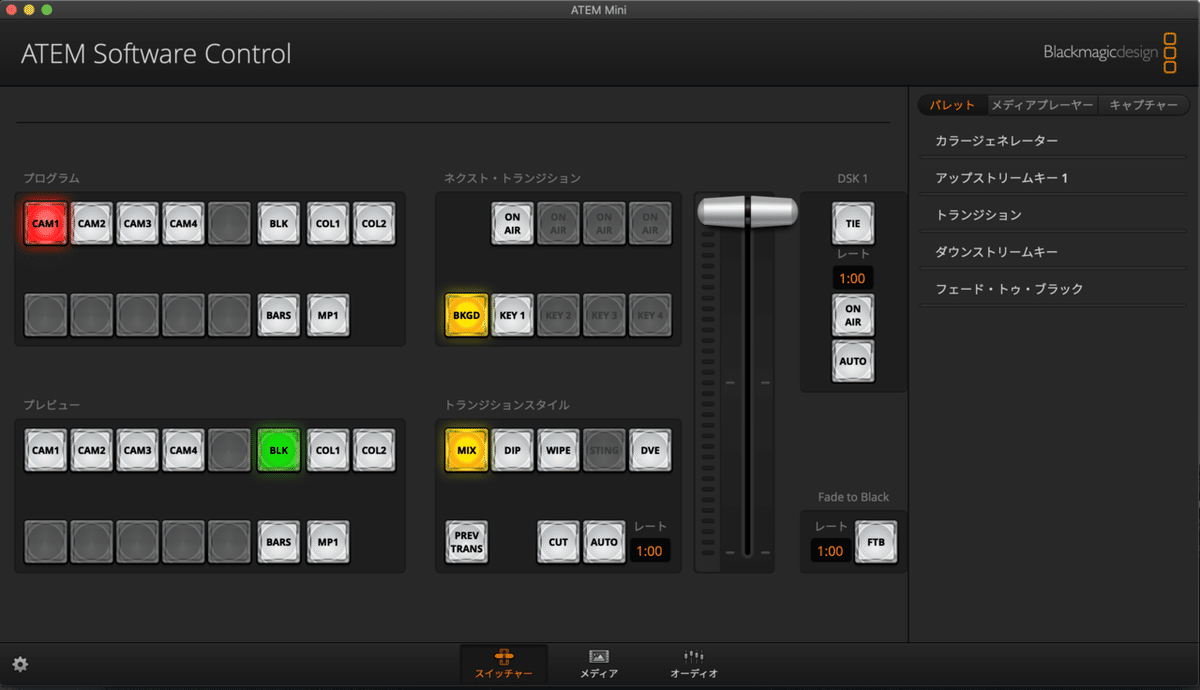This screenshot has width=1200, height=690.
Task: Open the オーディオ audio mixer page
Action: [694, 664]
